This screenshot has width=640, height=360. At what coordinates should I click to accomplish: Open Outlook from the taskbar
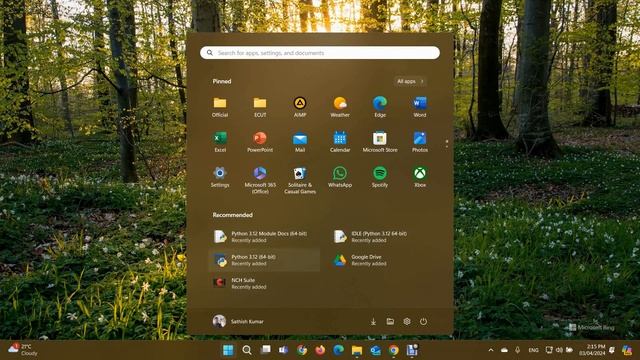pyautogui.click(x=375, y=350)
